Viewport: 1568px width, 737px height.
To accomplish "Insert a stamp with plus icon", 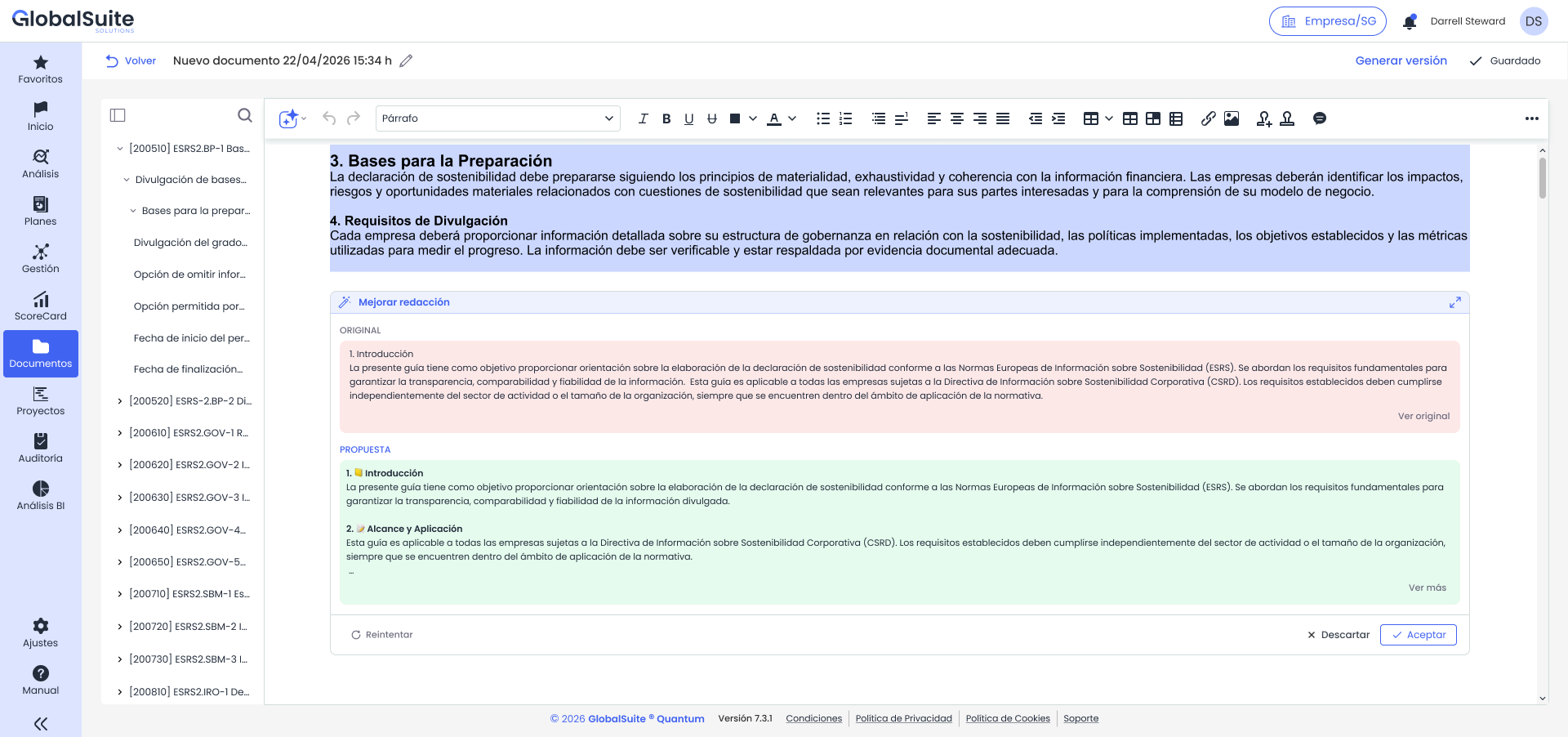I will click(1264, 118).
